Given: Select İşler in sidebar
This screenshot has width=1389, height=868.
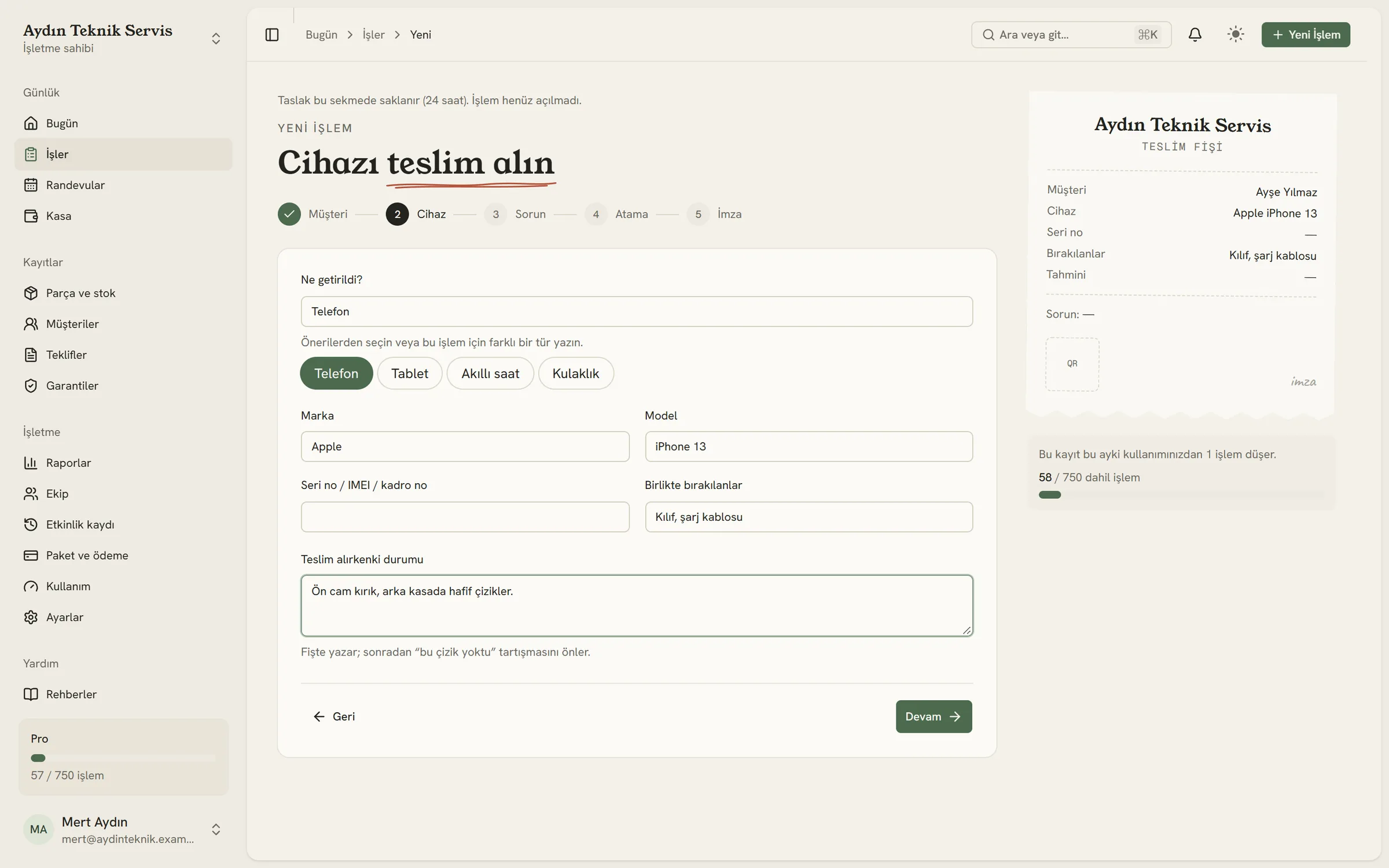Looking at the screenshot, I should tap(123, 155).
